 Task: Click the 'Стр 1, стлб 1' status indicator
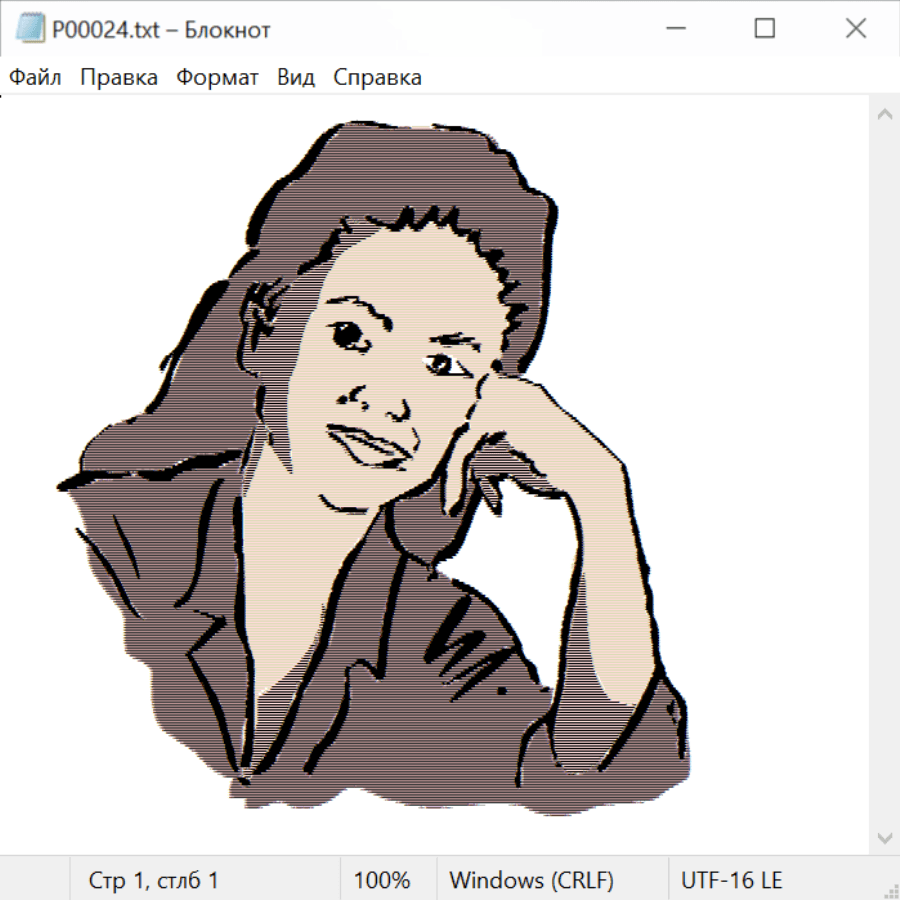click(x=153, y=880)
